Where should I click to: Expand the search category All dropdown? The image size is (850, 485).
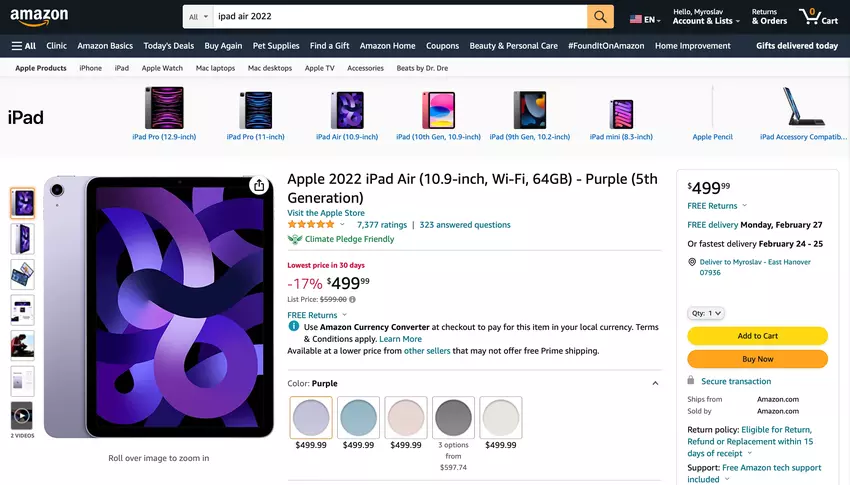199,17
